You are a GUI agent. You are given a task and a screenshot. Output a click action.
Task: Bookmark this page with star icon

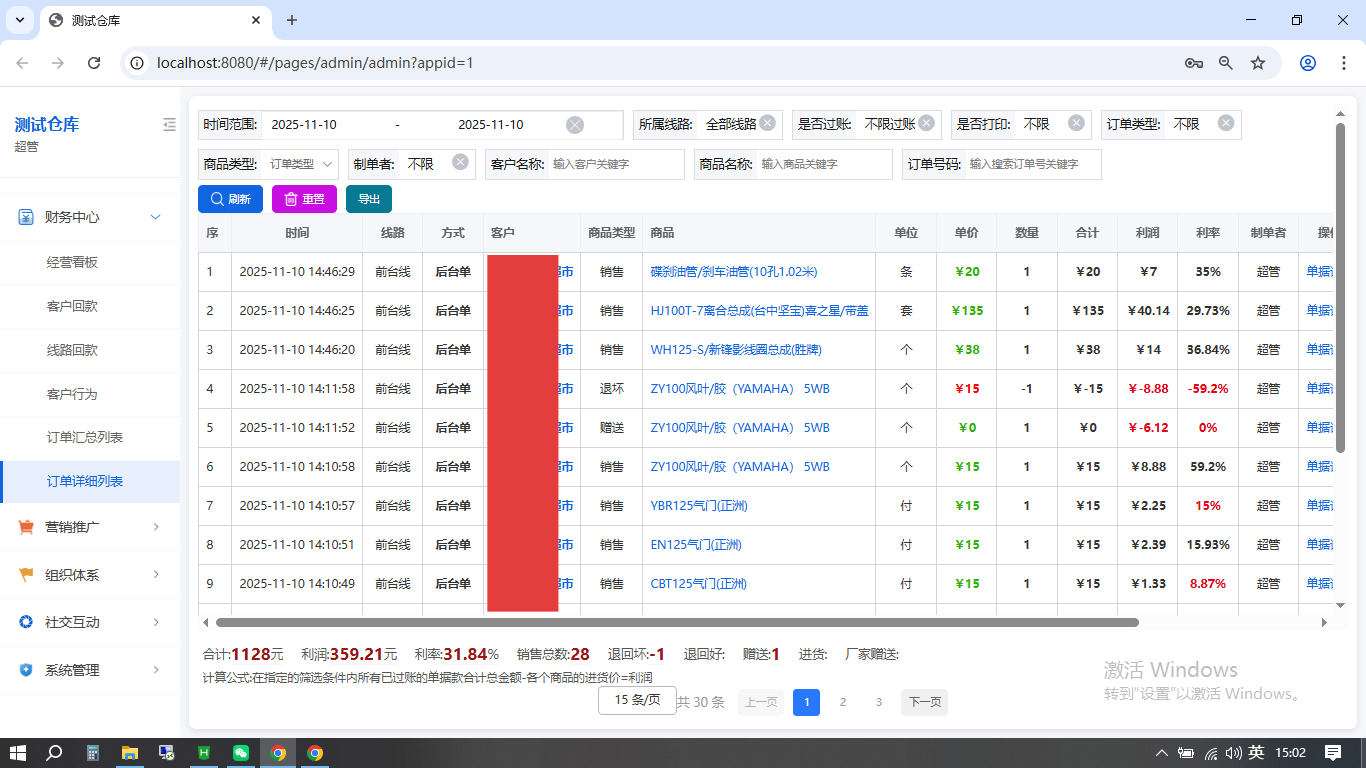(1258, 63)
